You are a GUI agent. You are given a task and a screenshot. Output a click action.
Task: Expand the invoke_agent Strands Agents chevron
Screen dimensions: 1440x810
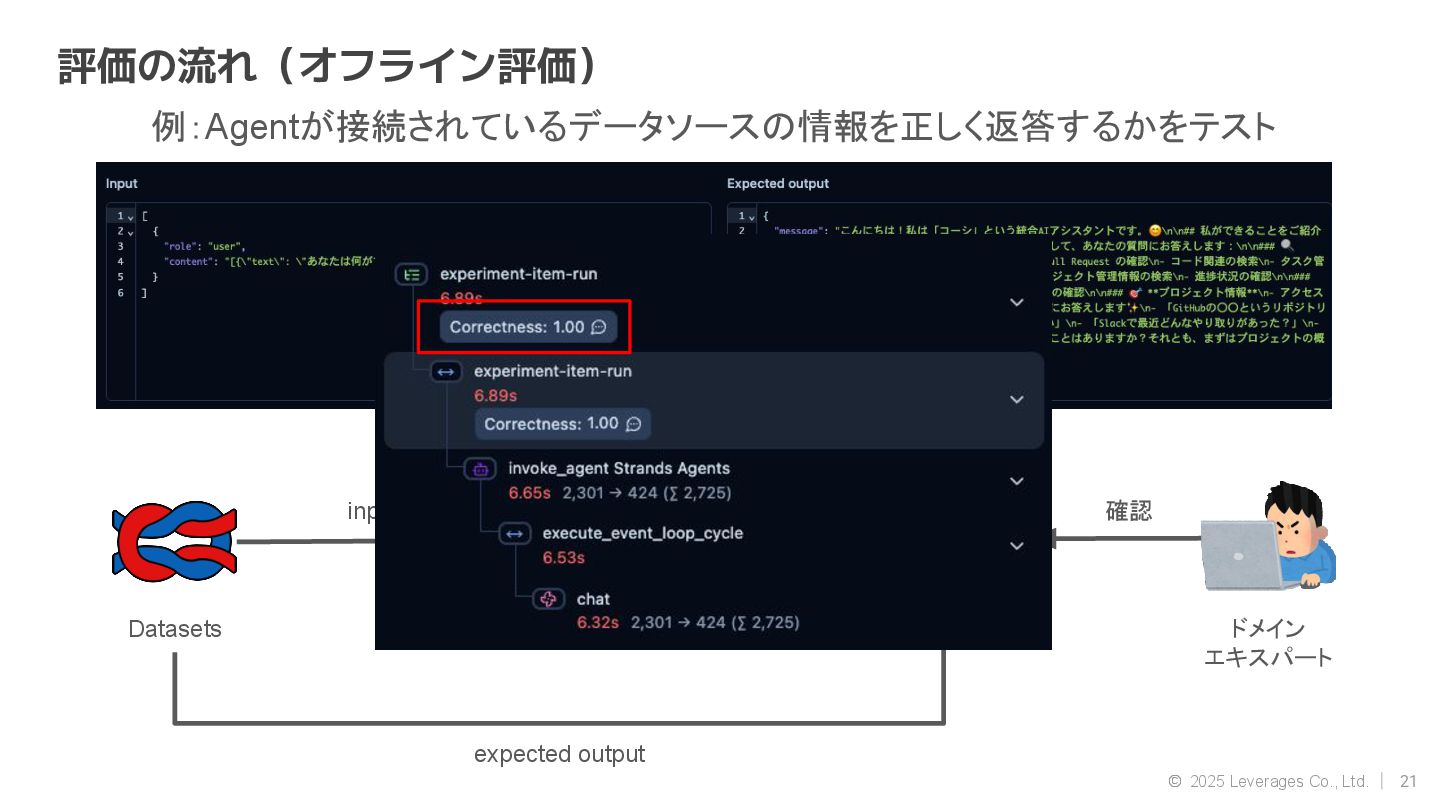(1017, 481)
